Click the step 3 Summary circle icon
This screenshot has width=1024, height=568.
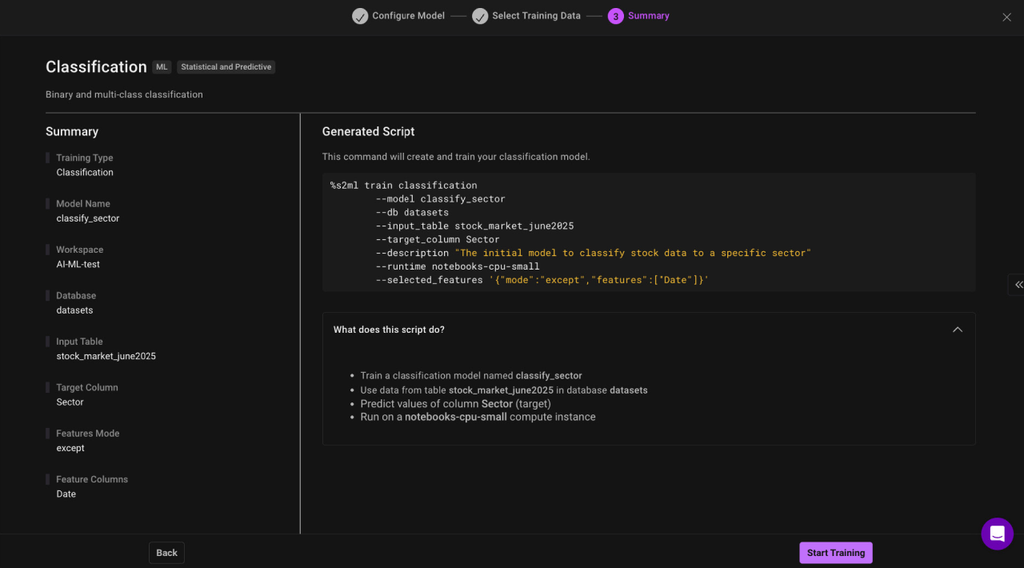[615, 16]
